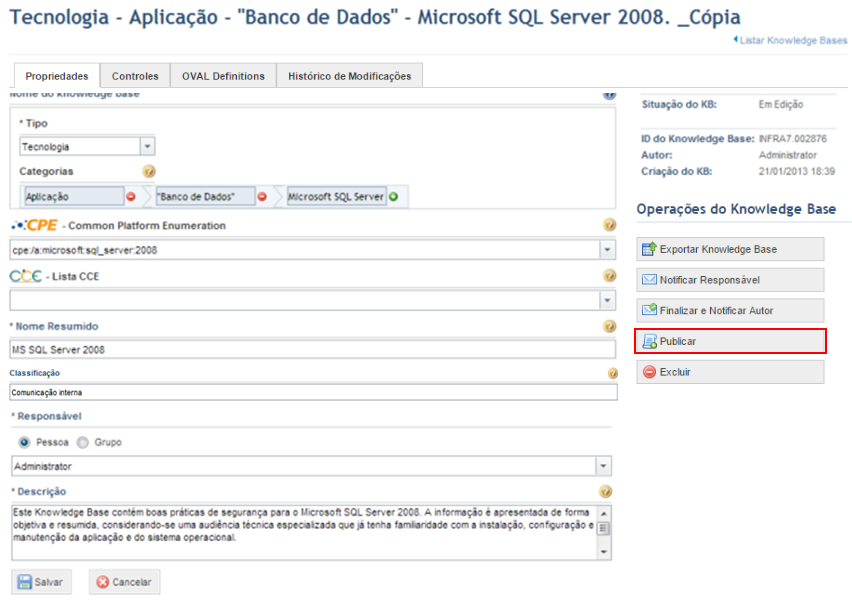Open the "Banco de Dados" category selector
852x602 pixels.
coord(205,197)
